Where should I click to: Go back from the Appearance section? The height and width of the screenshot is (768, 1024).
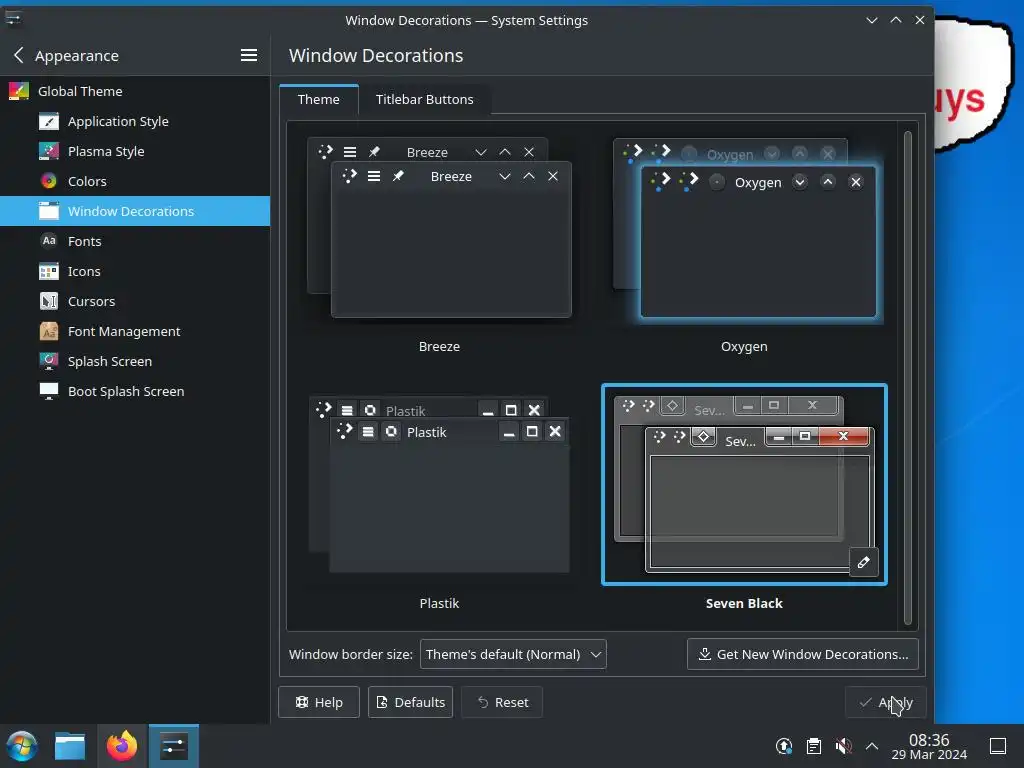pos(18,56)
